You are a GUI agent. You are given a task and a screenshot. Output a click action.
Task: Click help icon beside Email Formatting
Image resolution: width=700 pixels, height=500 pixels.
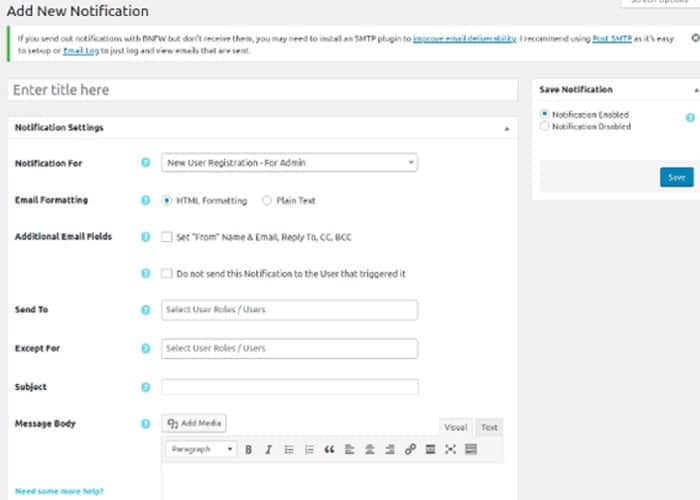coord(146,200)
